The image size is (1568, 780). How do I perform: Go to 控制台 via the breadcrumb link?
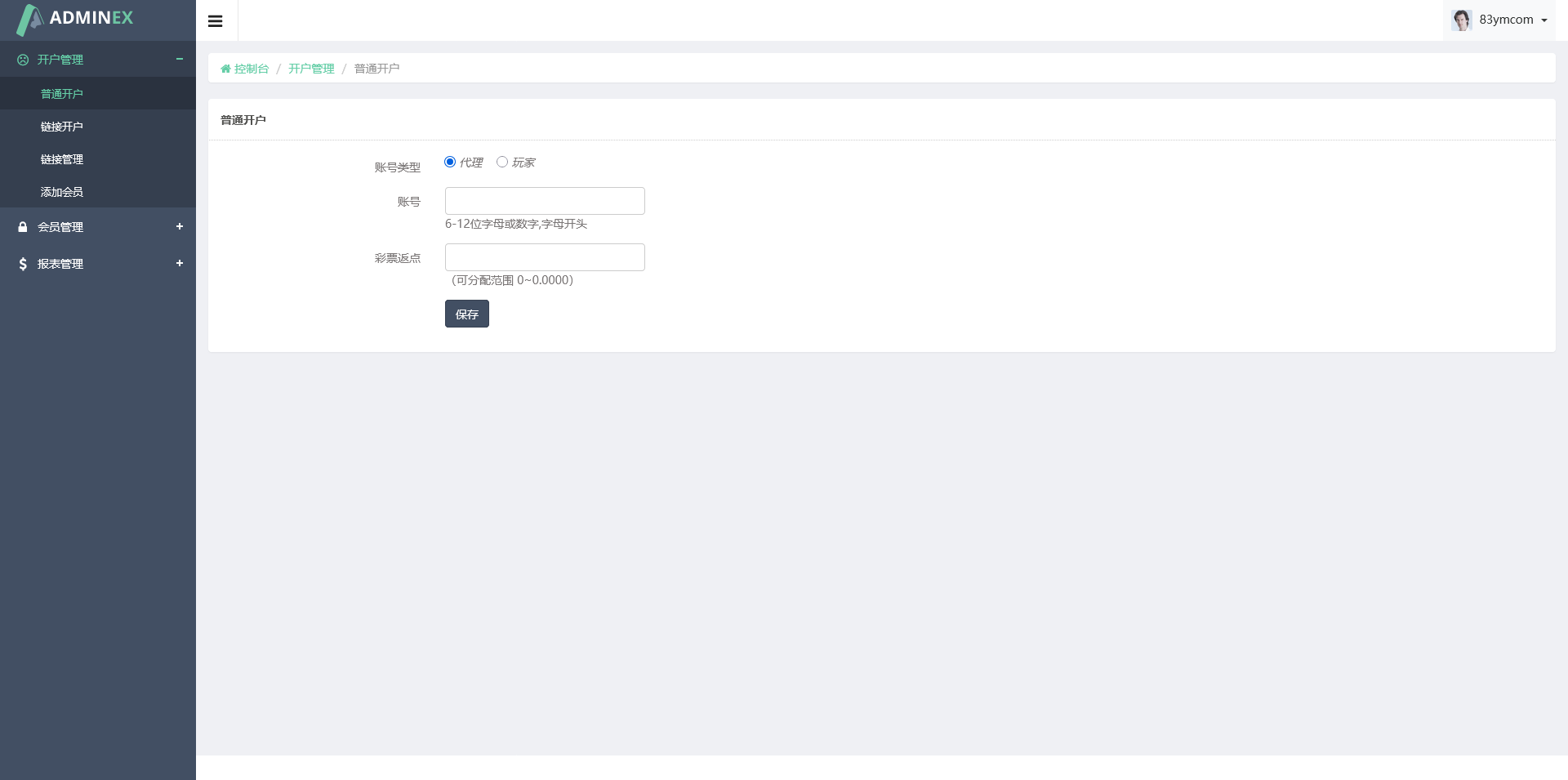pyautogui.click(x=252, y=69)
